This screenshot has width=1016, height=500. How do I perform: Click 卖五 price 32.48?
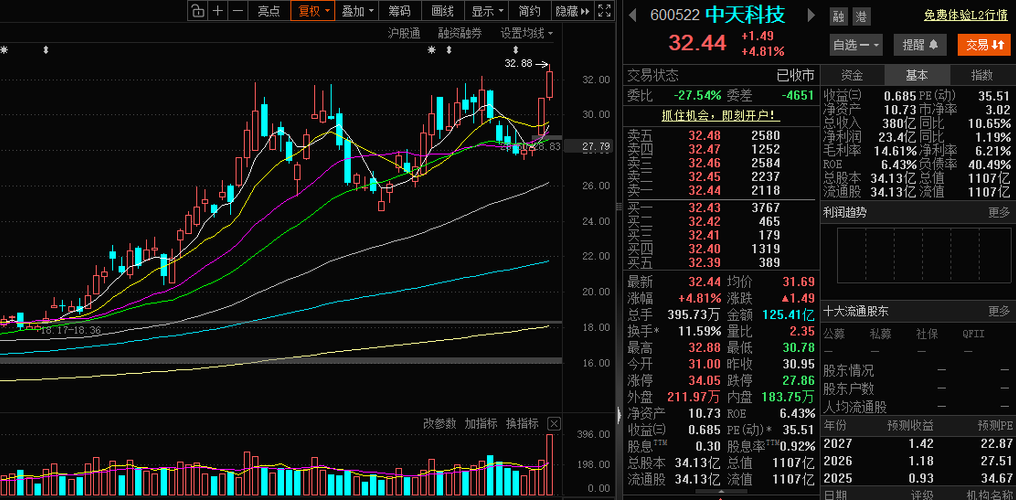click(703, 136)
